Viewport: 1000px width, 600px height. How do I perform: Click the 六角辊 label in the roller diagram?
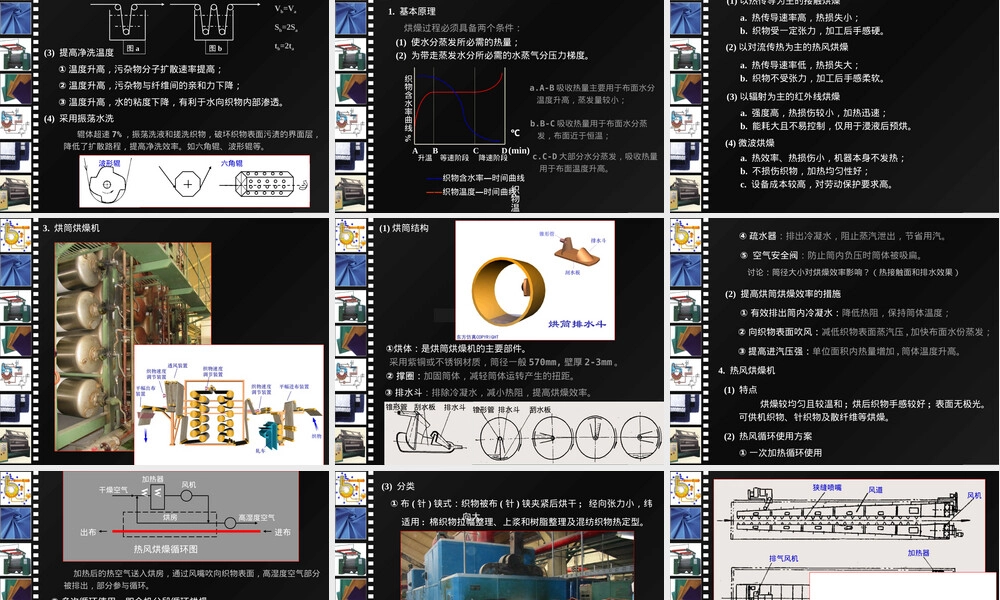232,163
